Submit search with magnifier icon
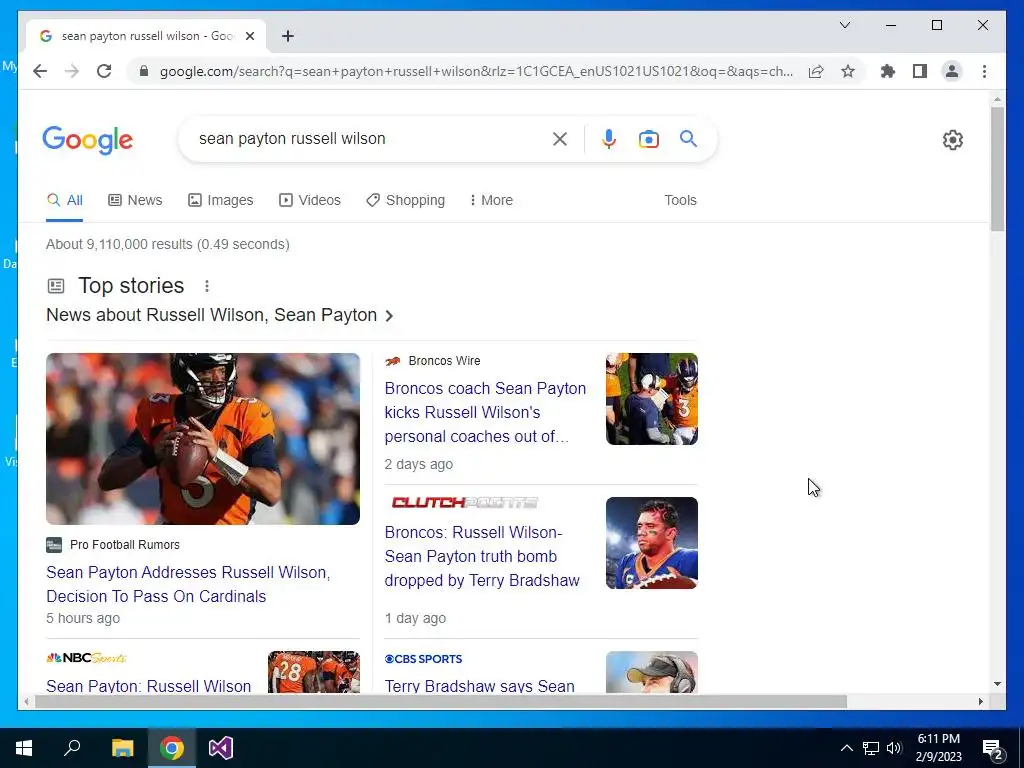The image size is (1024, 768). [x=688, y=138]
